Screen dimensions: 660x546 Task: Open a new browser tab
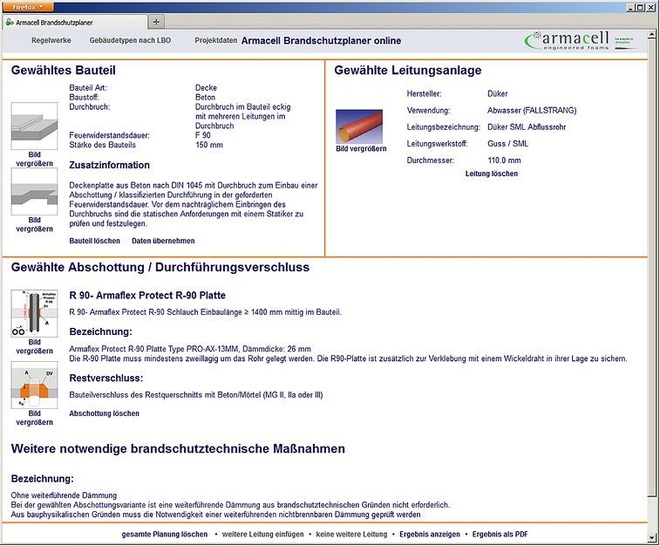pyautogui.click(x=156, y=22)
